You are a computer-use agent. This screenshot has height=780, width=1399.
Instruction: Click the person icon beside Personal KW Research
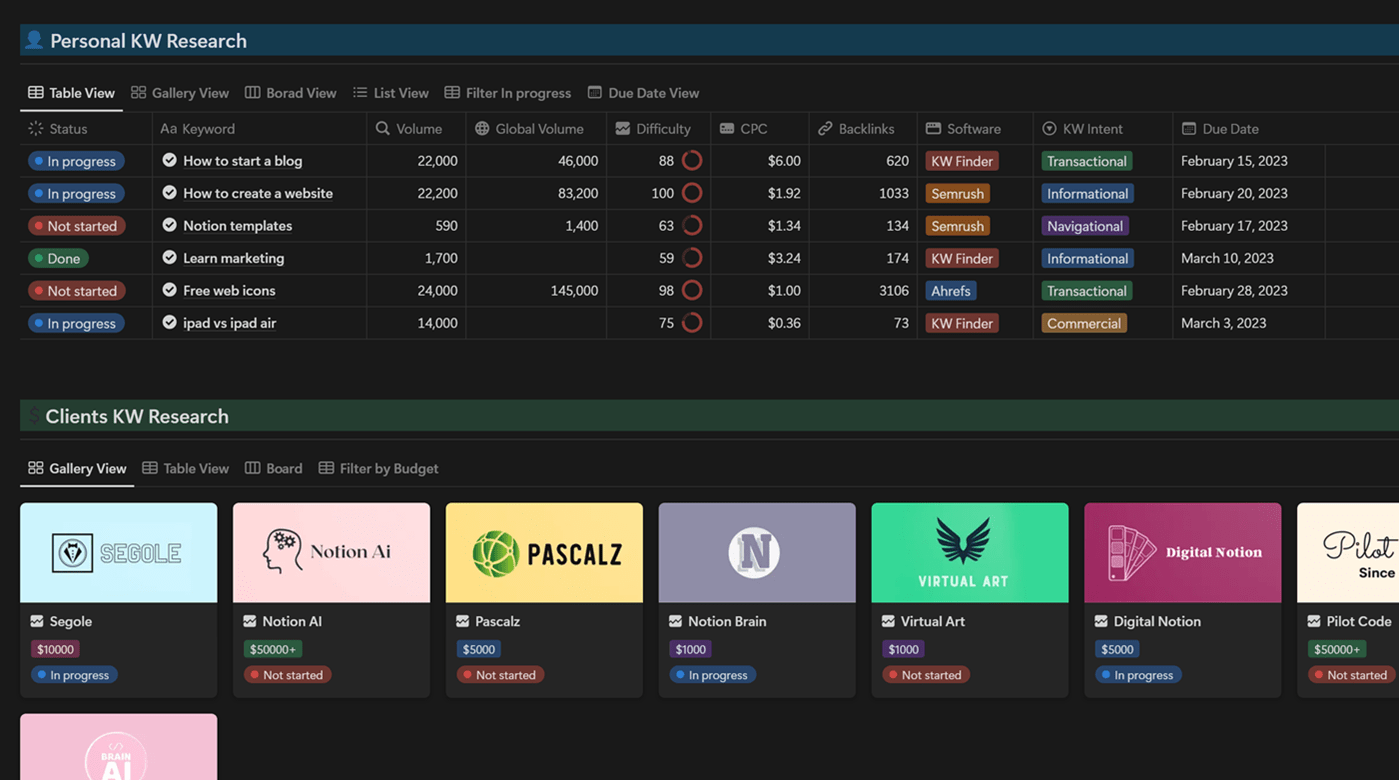[34, 40]
